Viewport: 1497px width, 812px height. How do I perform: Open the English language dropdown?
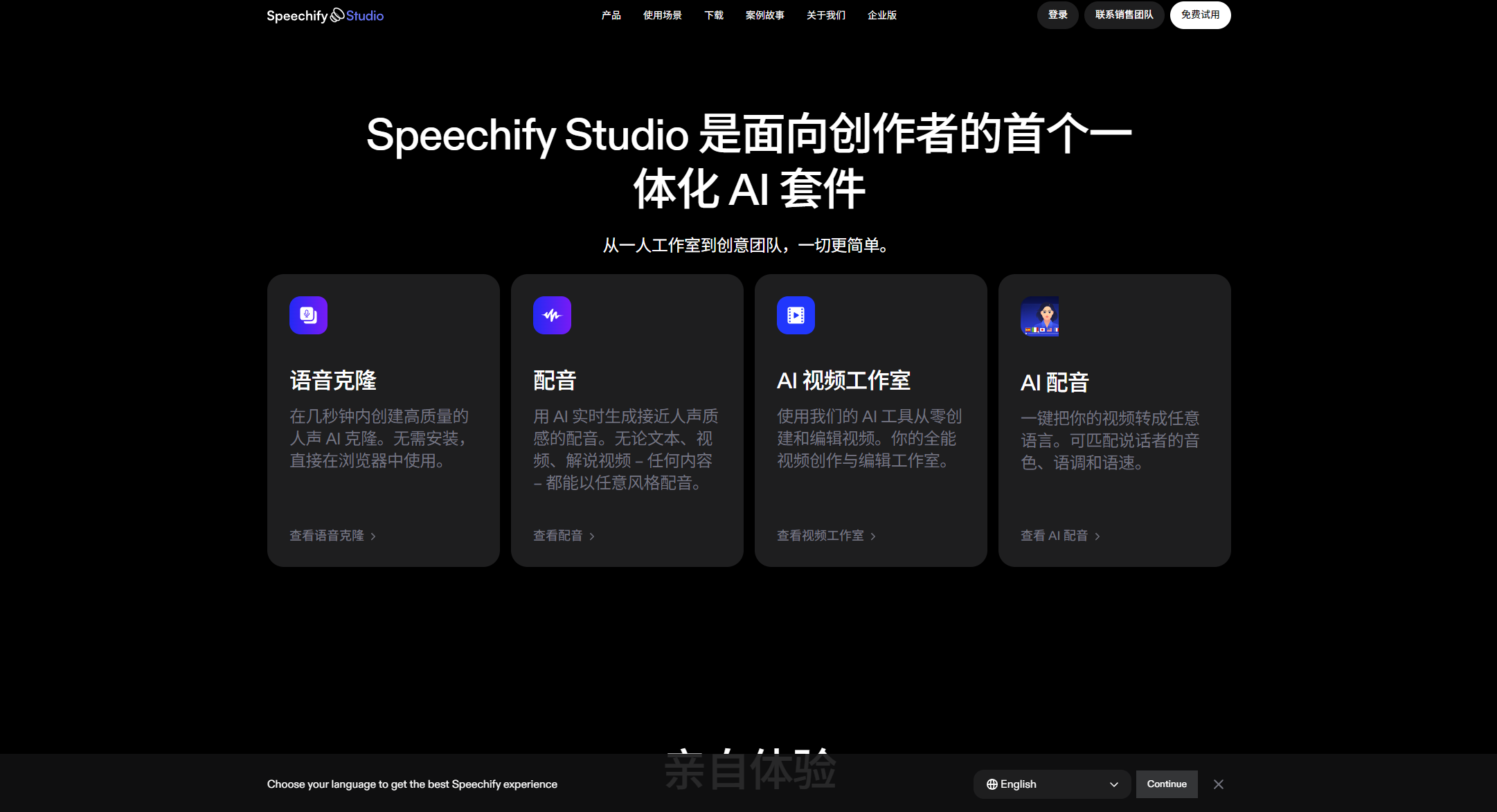pyautogui.click(x=1052, y=784)
